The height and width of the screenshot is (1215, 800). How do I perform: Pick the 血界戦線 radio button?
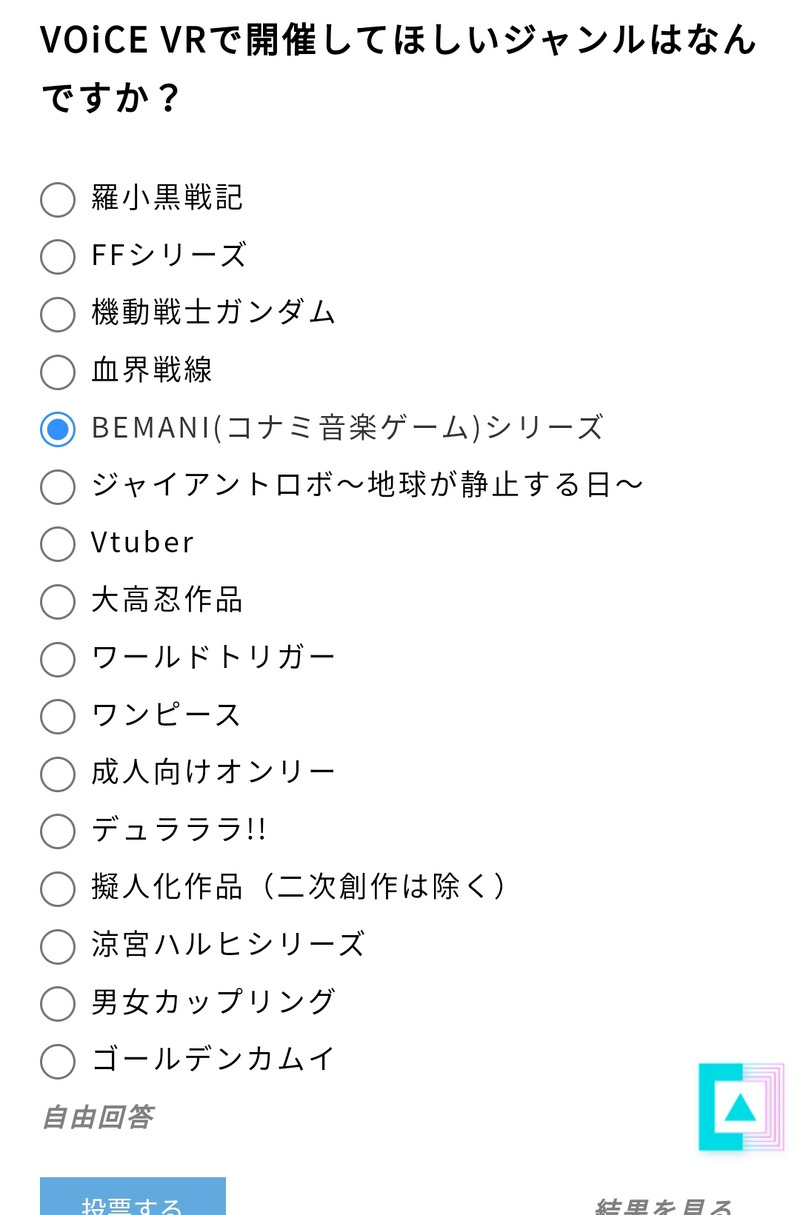pyautogui.click(x=58, y=372)
